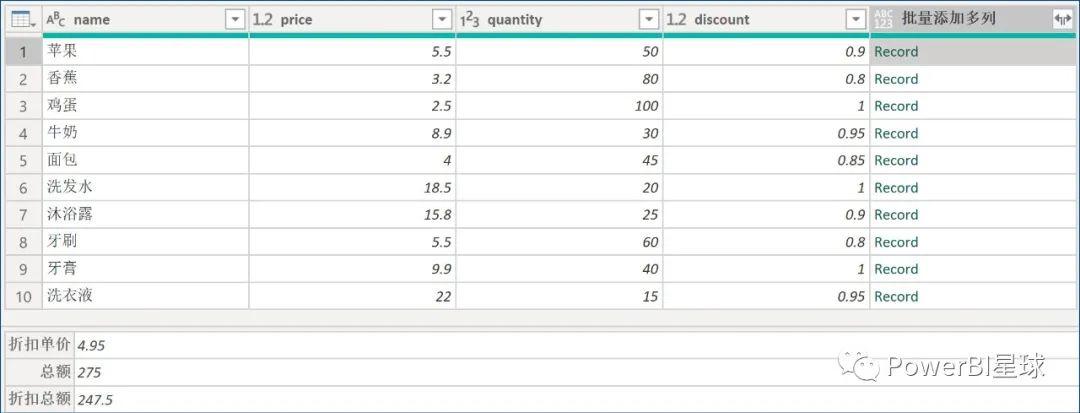Viewport: 1080px width, 413px height.
Task: Open the Record link in the 鸡蛋 row
Action: [896, 106]
